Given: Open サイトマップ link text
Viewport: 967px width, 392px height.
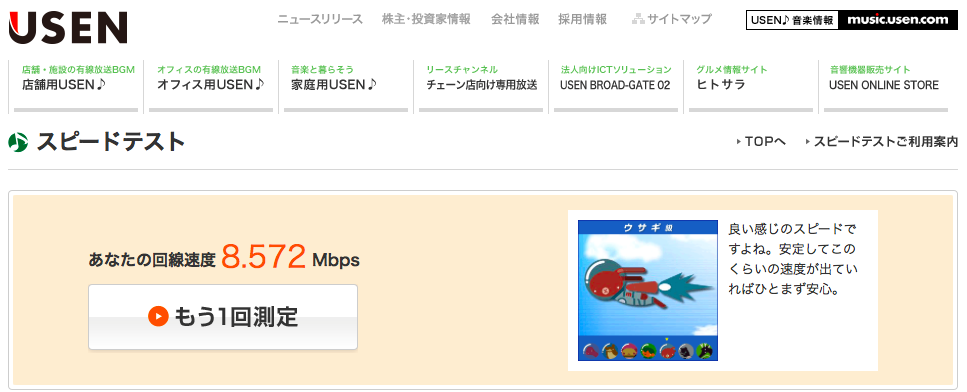Looking at the screenshot, I should coord(679,19).
